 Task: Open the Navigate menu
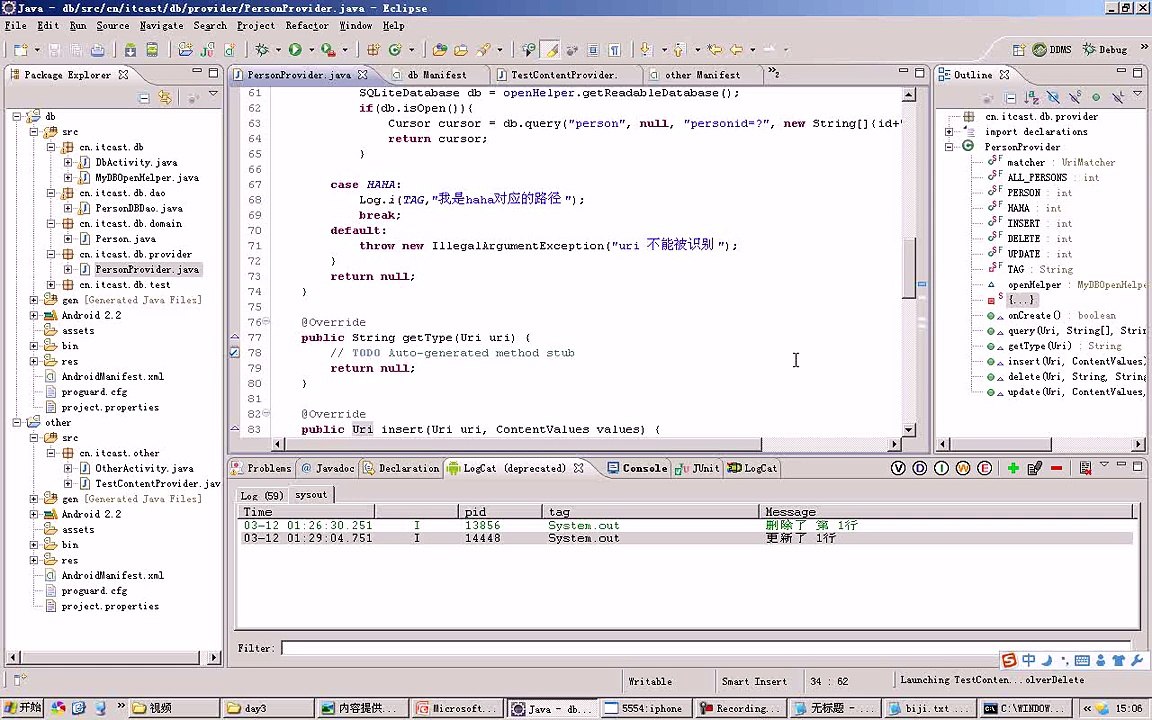pyautogui.click(x=162, y=26)
